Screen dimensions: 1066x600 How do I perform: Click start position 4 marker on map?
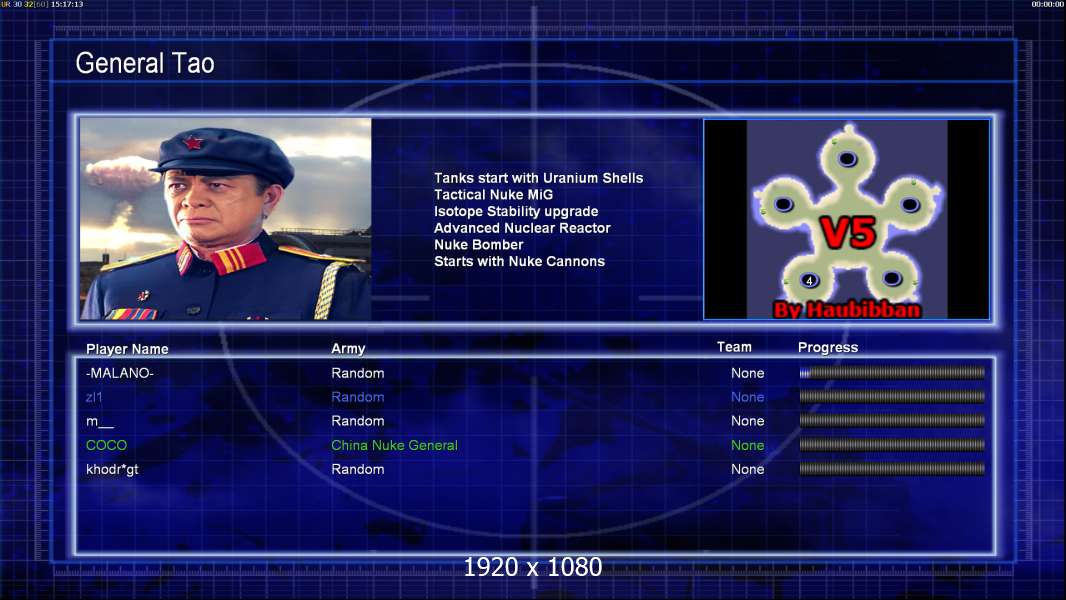pyautogui.click(x=809, y=281)
